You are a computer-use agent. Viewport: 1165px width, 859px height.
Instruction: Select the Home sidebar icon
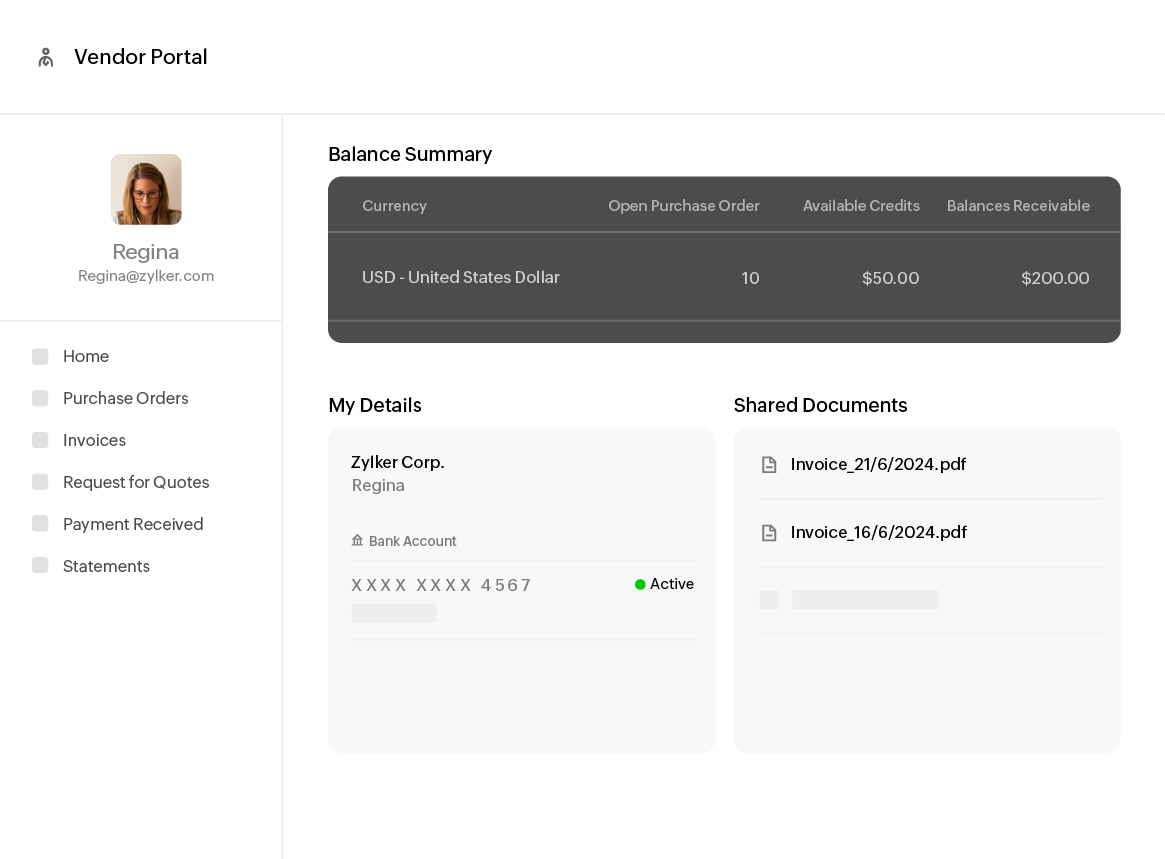[40, 356]
